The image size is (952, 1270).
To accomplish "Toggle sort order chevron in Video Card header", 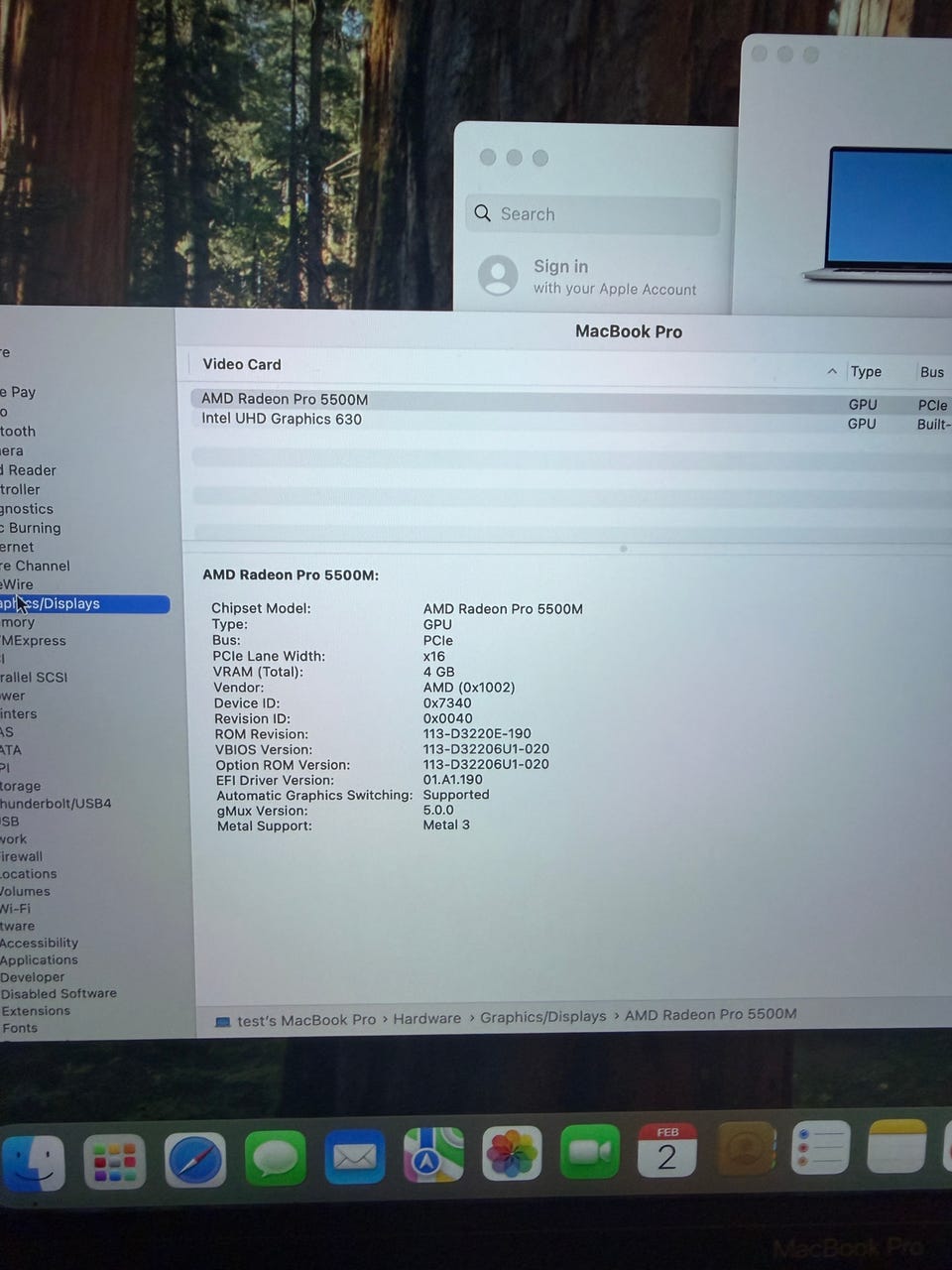I will click(x=832, y=371).
